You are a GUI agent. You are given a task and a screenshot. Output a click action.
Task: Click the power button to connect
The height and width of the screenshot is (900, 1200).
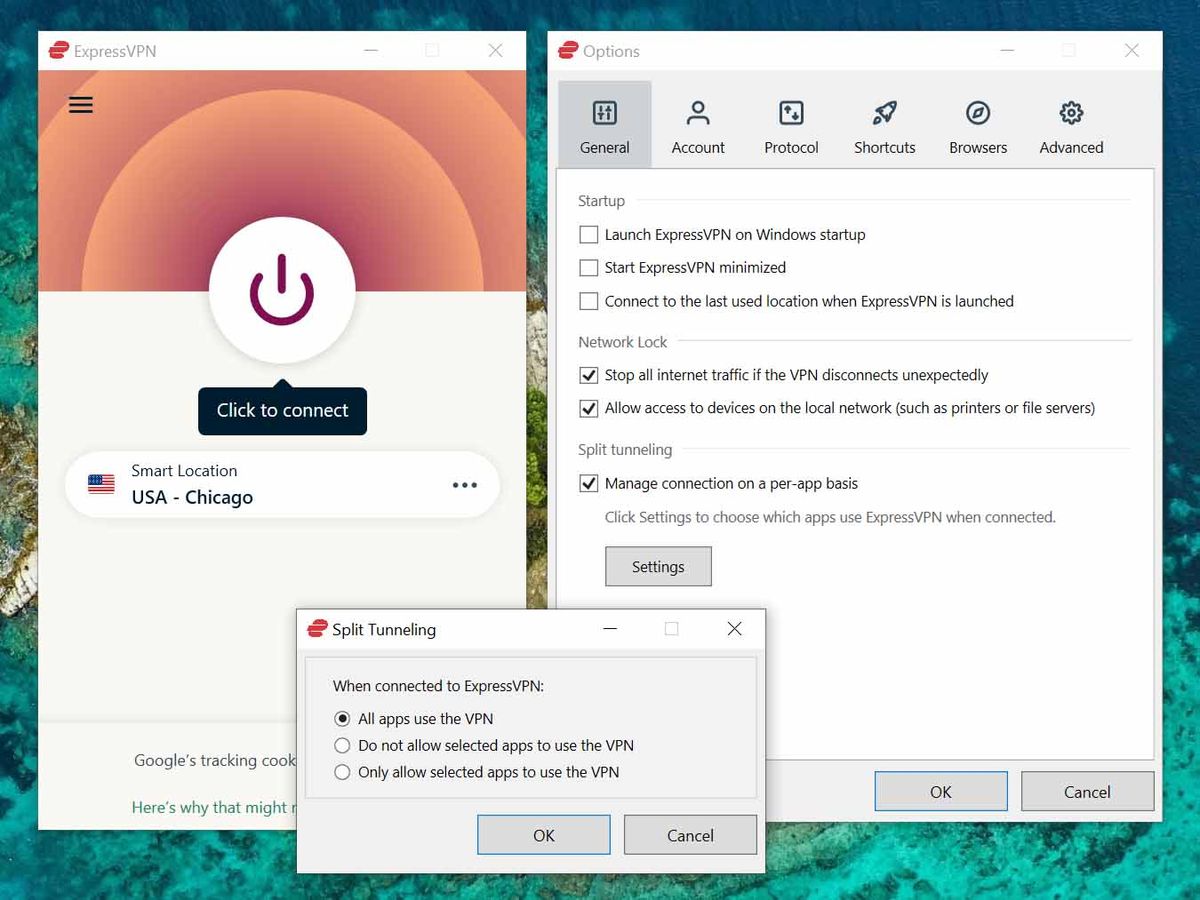point(282,290)
